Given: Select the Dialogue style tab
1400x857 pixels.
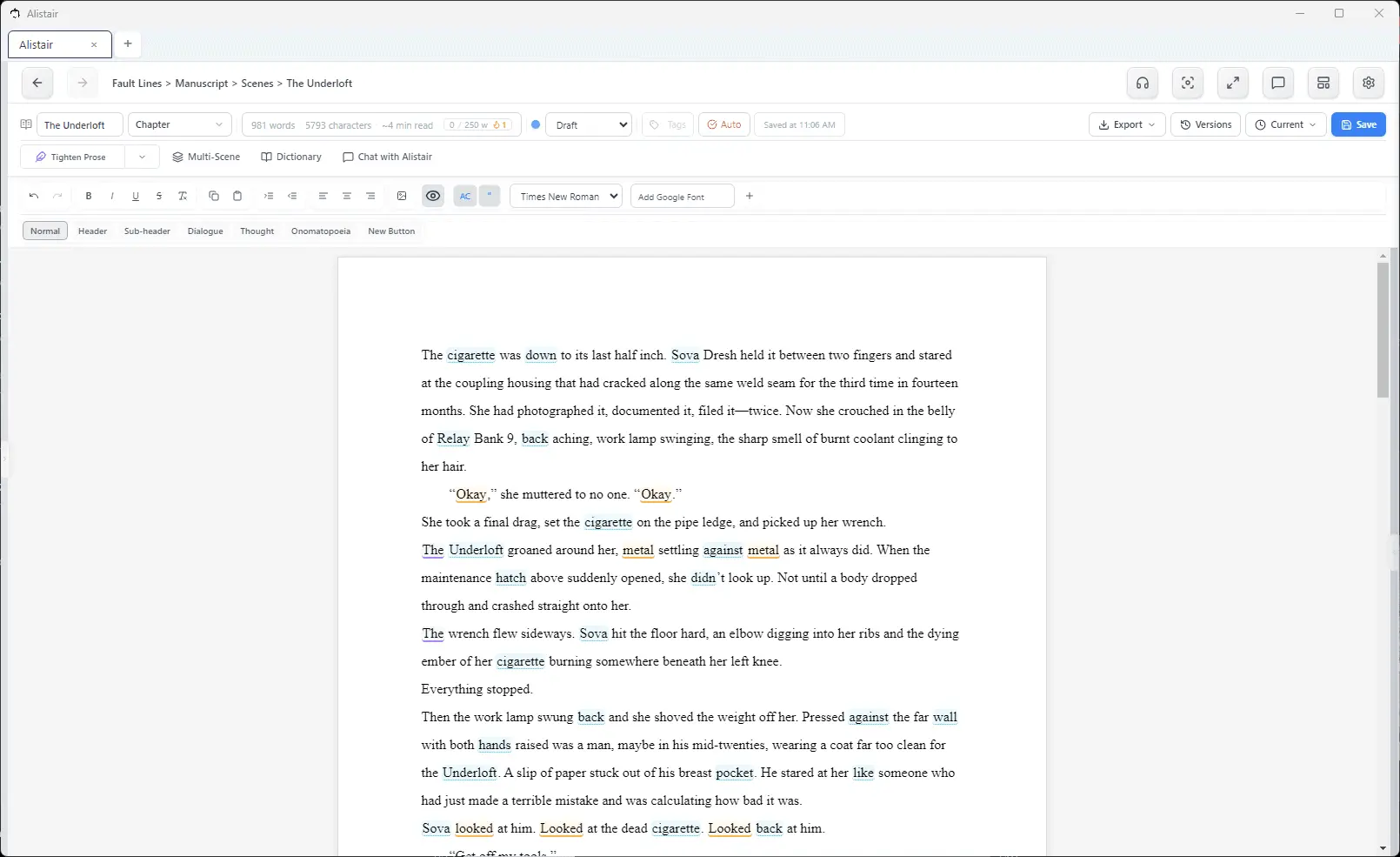Looking at the screenshot, I should click(205, 231).
